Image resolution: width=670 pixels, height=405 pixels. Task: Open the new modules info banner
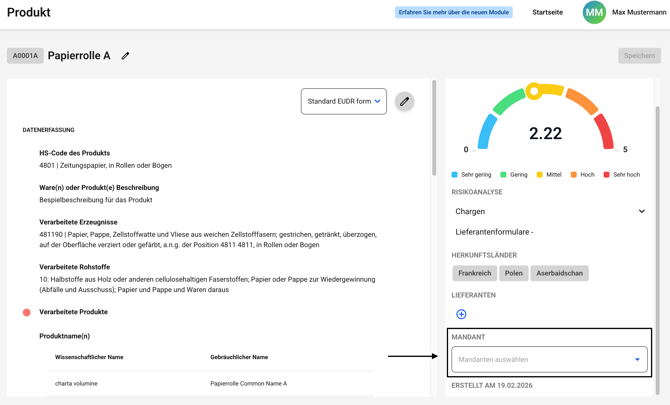coord(453,13)
